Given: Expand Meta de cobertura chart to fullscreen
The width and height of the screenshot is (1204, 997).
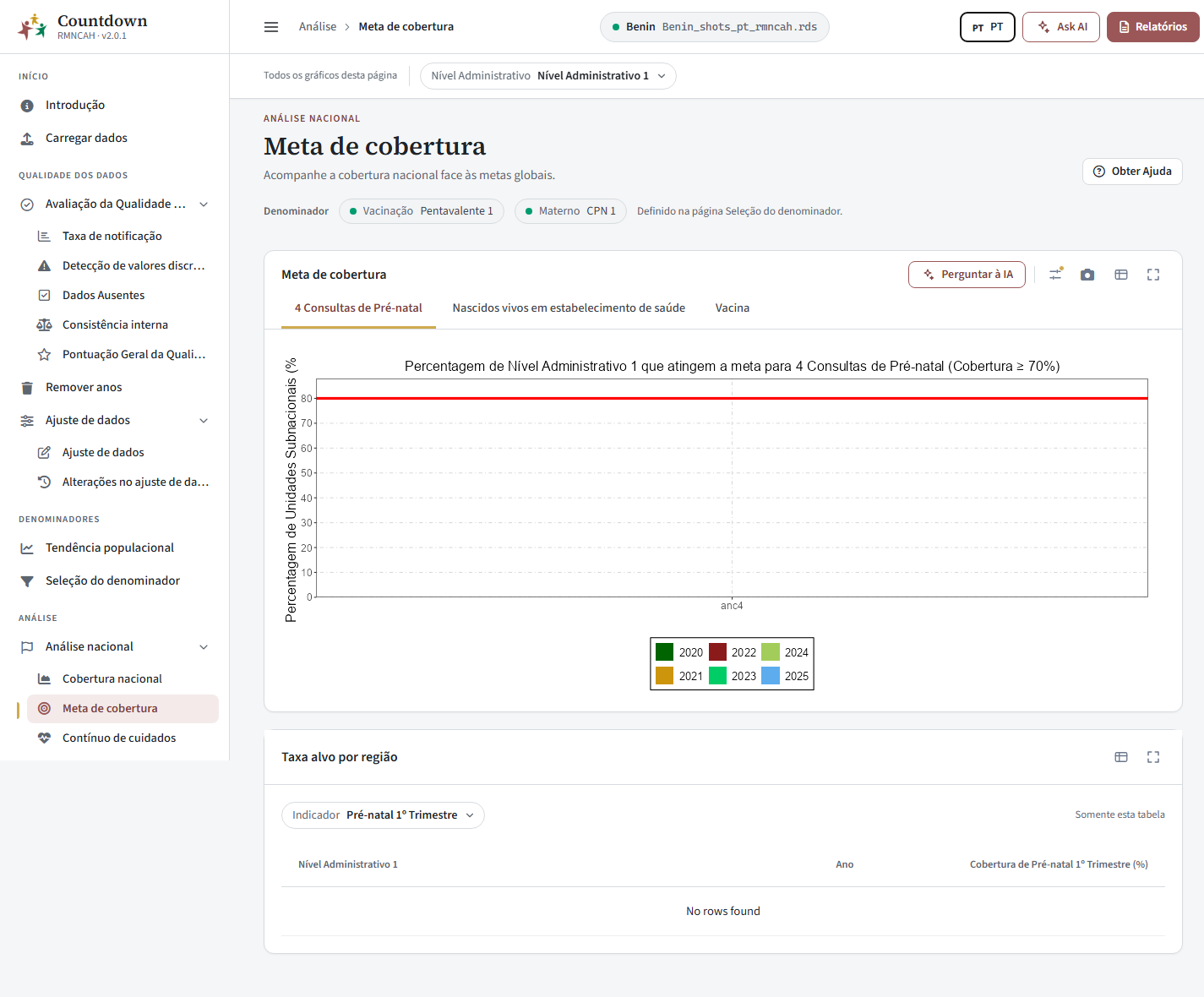Looking at the screenshot, I should click(1153, 275).
